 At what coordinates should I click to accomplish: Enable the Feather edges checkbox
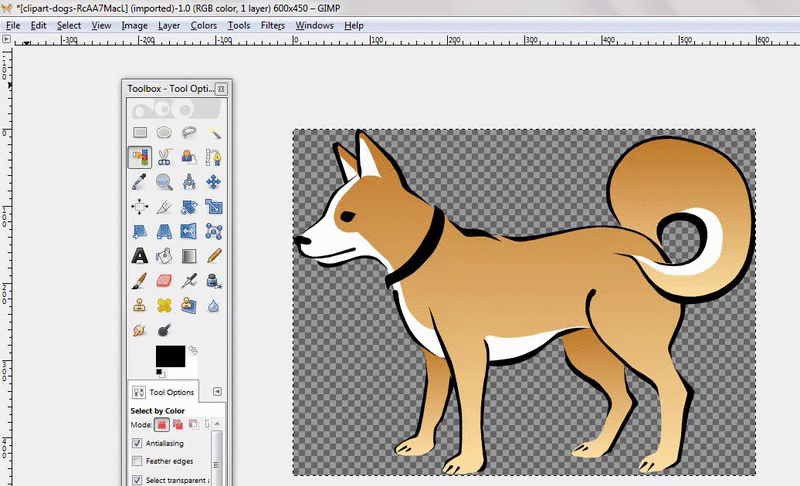coord(137,461)
